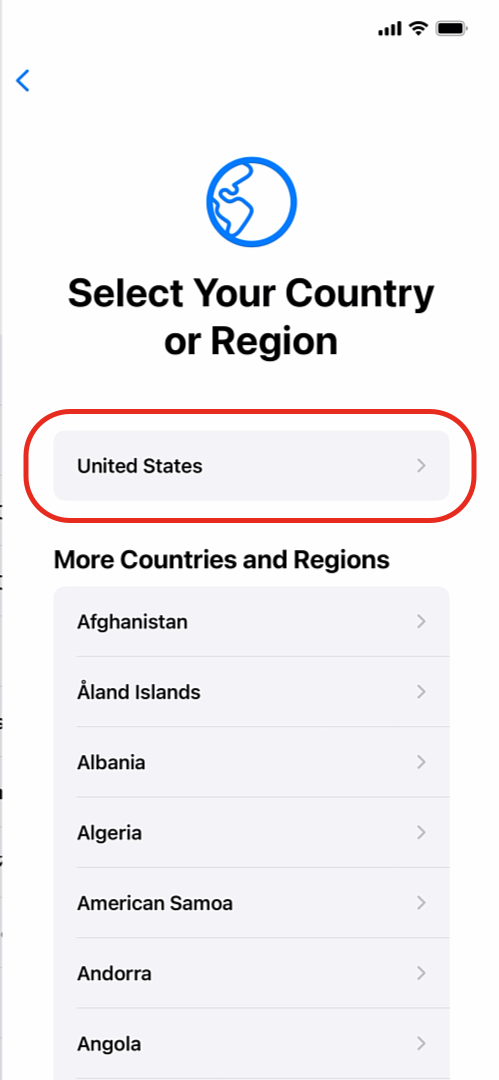
Task: Select Åland Islands from the list
Action: 252,692
